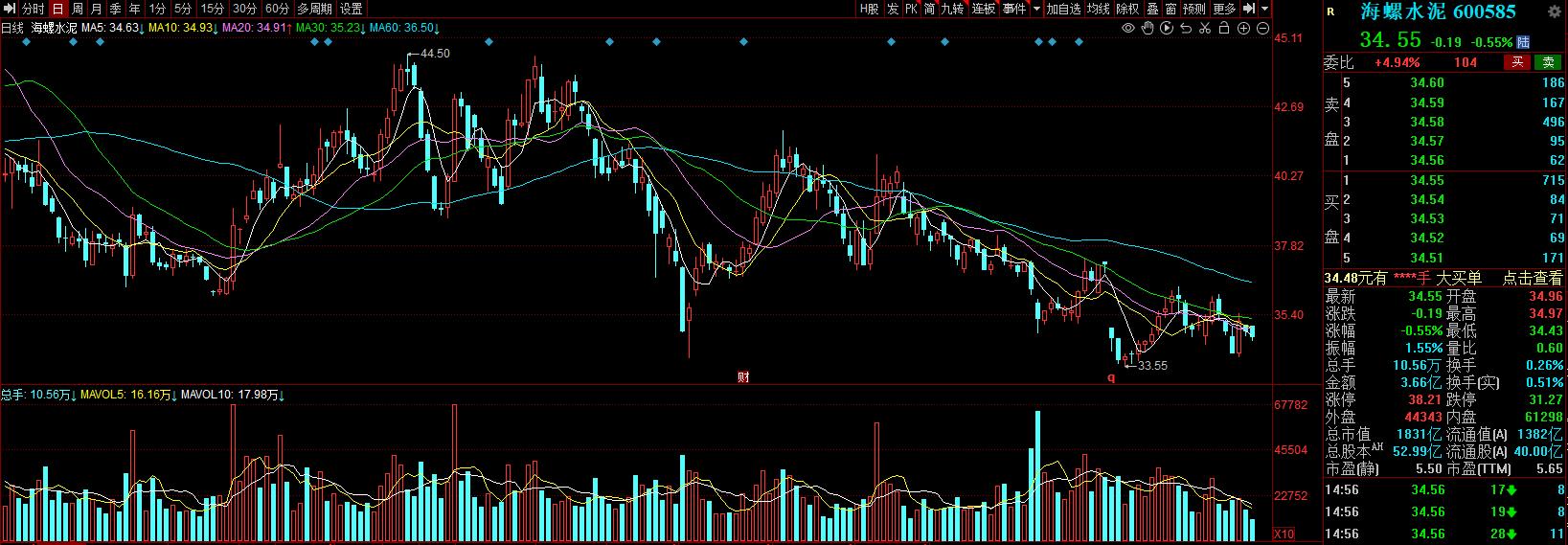1568x545 pixels.
Task: Click the 事件 events button
Action: [1014, 9]
